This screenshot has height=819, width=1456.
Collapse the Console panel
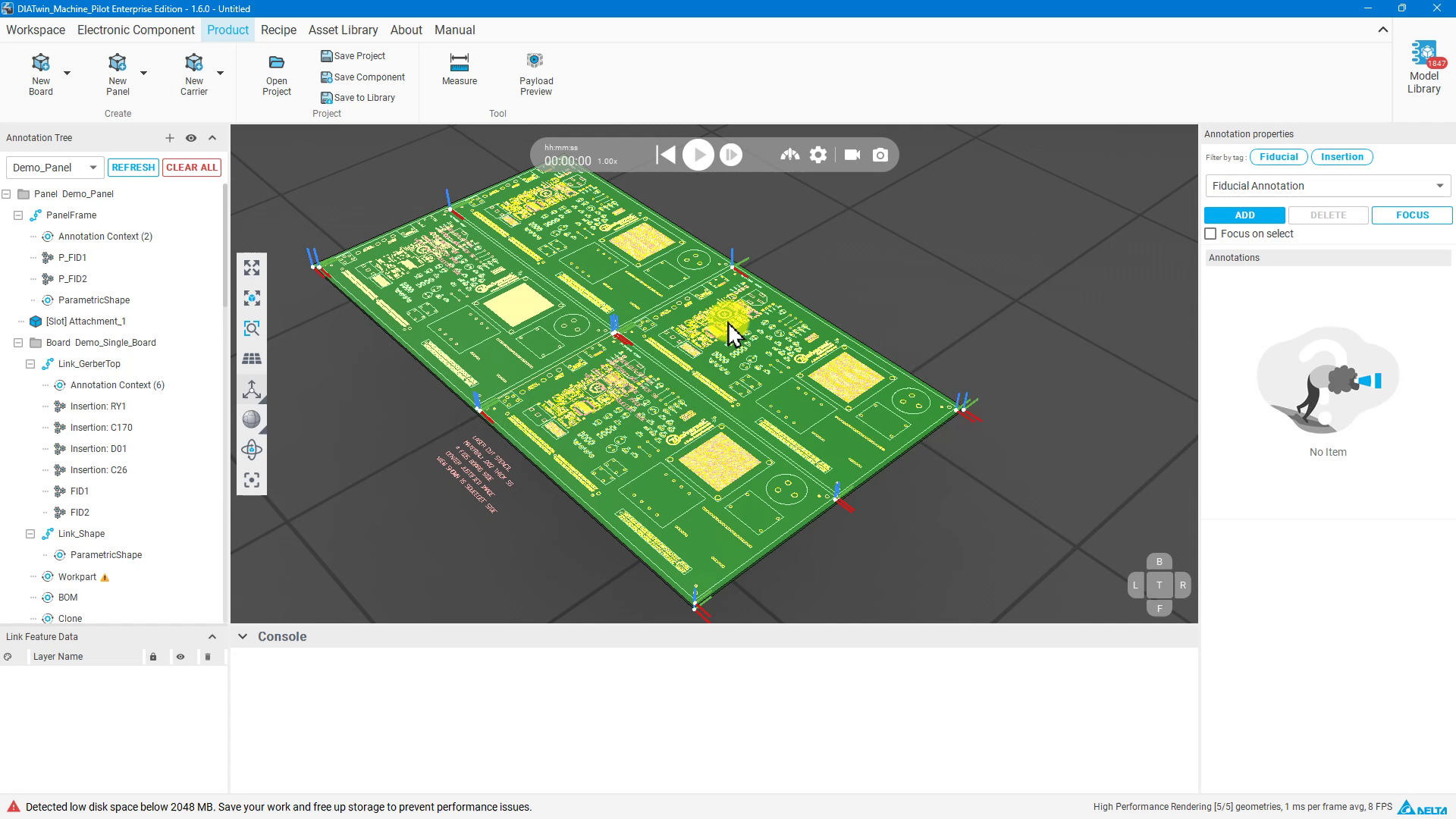243,637
